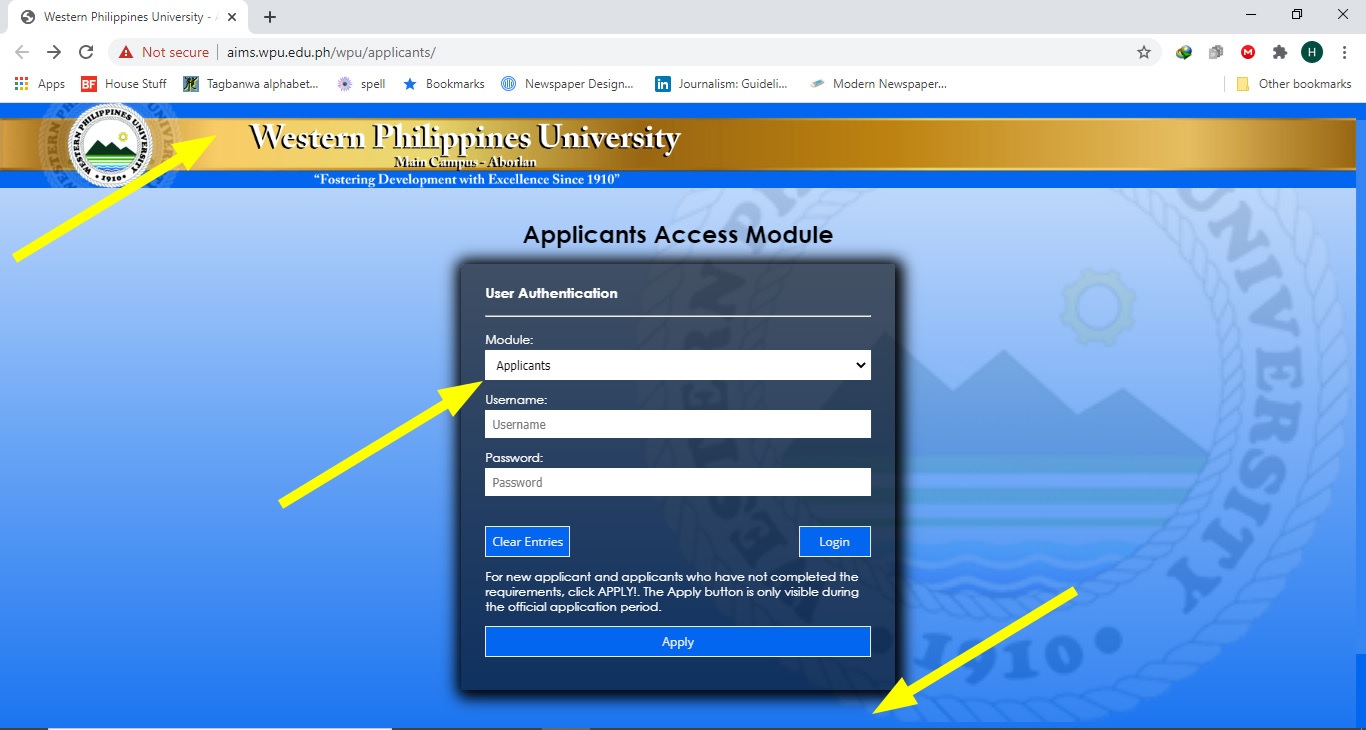Expand the Module dropdown showing Applicants

pyautogui.click(x=678, y=365)
